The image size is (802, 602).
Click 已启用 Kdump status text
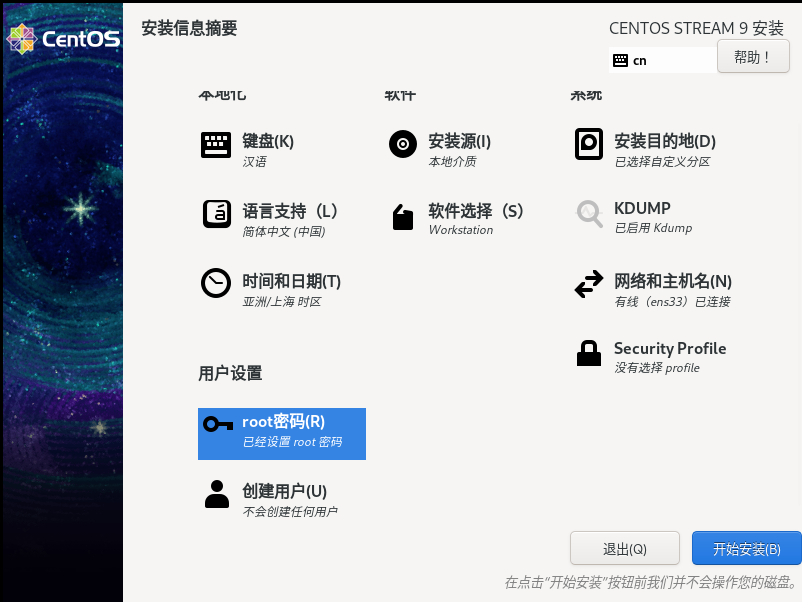click(653, 228)
